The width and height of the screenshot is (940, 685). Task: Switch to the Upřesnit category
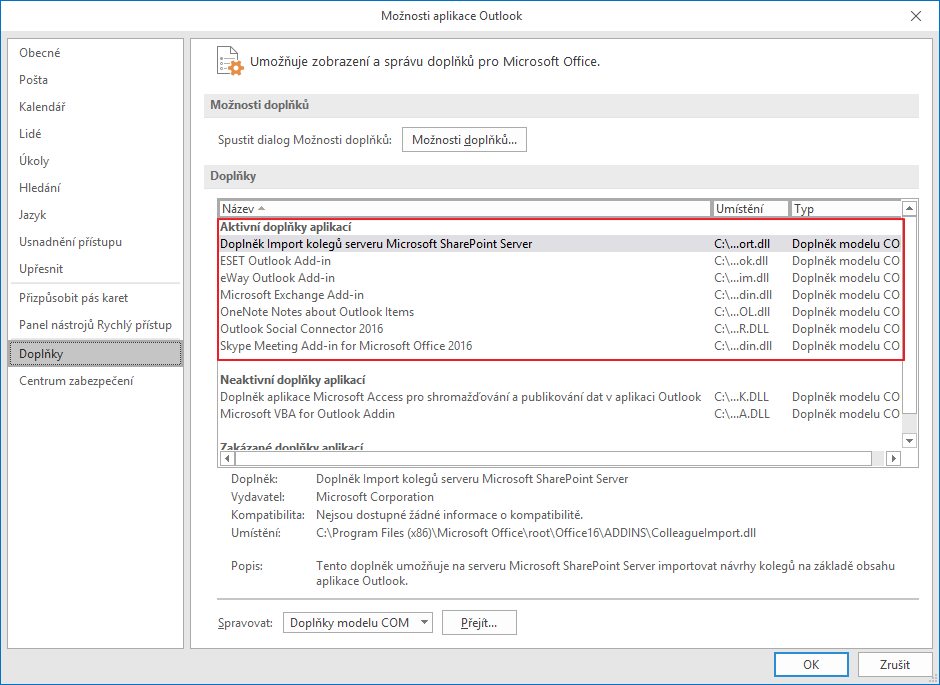(x=41, y=268)
